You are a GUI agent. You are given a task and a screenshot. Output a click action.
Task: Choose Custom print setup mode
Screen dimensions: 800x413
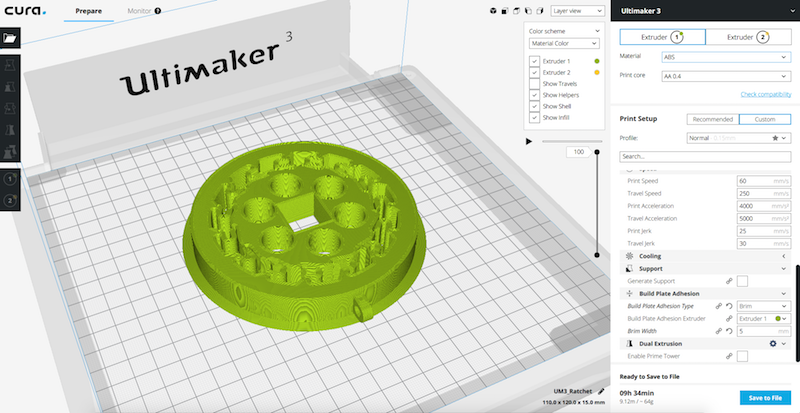tap(765, 119)
